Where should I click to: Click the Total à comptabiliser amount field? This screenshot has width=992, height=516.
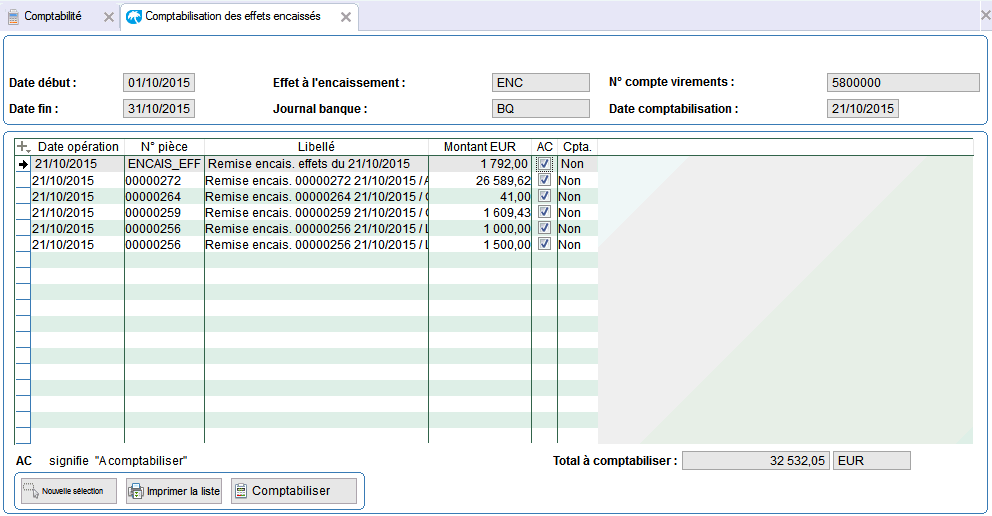click(x=755, y=461)
